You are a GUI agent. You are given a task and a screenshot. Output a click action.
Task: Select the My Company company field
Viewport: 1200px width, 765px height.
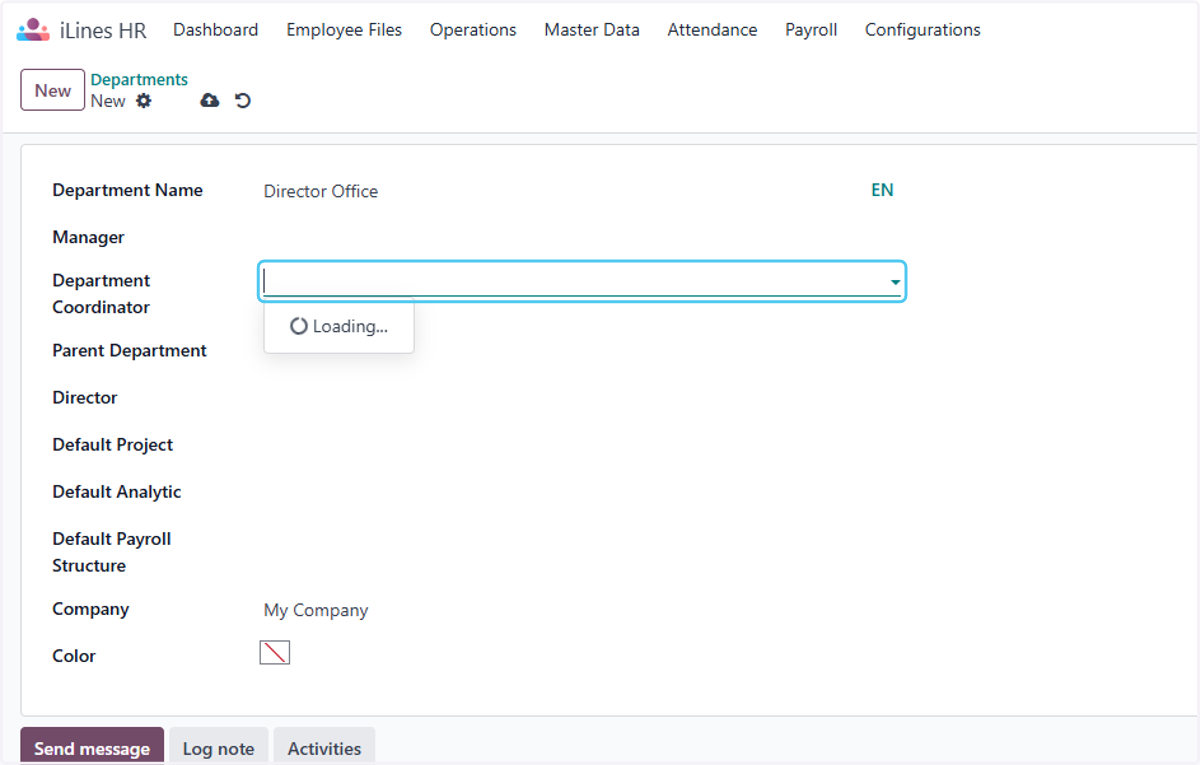click(x=316, y=610)
